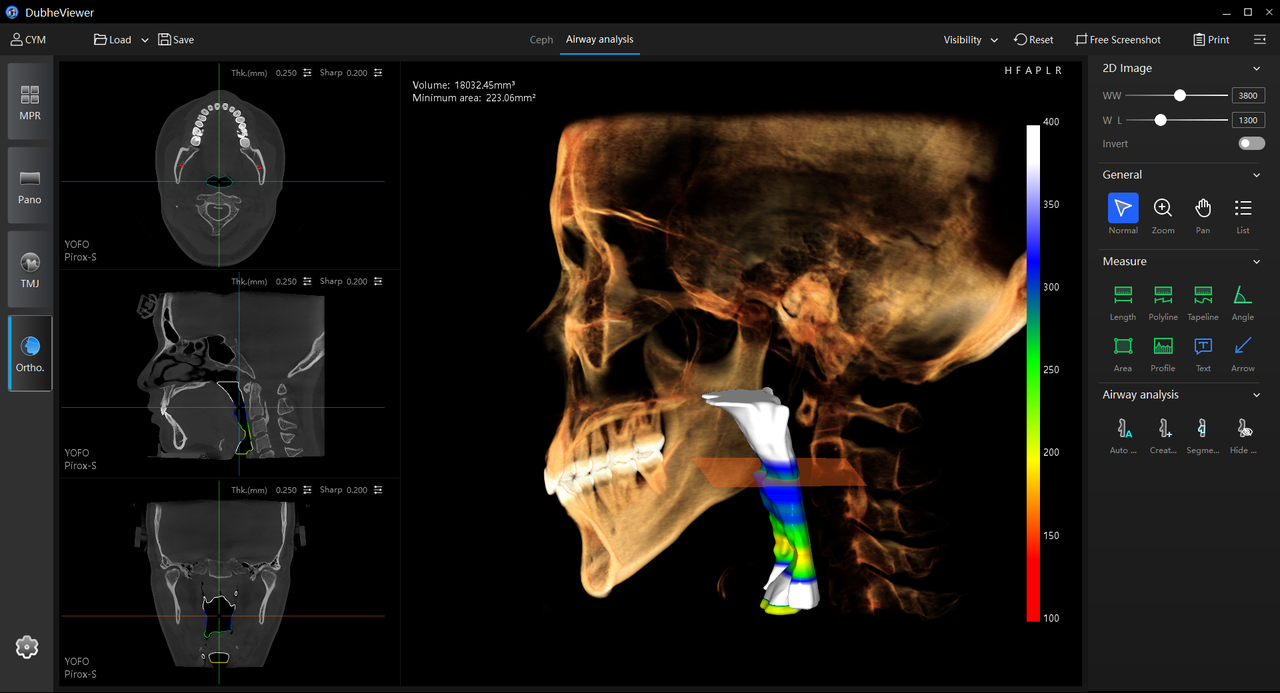The height and width of the screenshot is (693, 1280).
Task: Click the Load button
Action: (112, 40)
